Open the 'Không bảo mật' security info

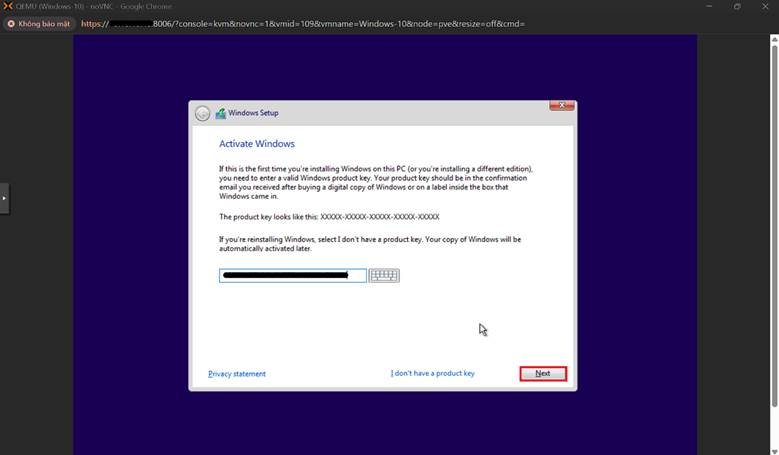(x=38, y=23)
